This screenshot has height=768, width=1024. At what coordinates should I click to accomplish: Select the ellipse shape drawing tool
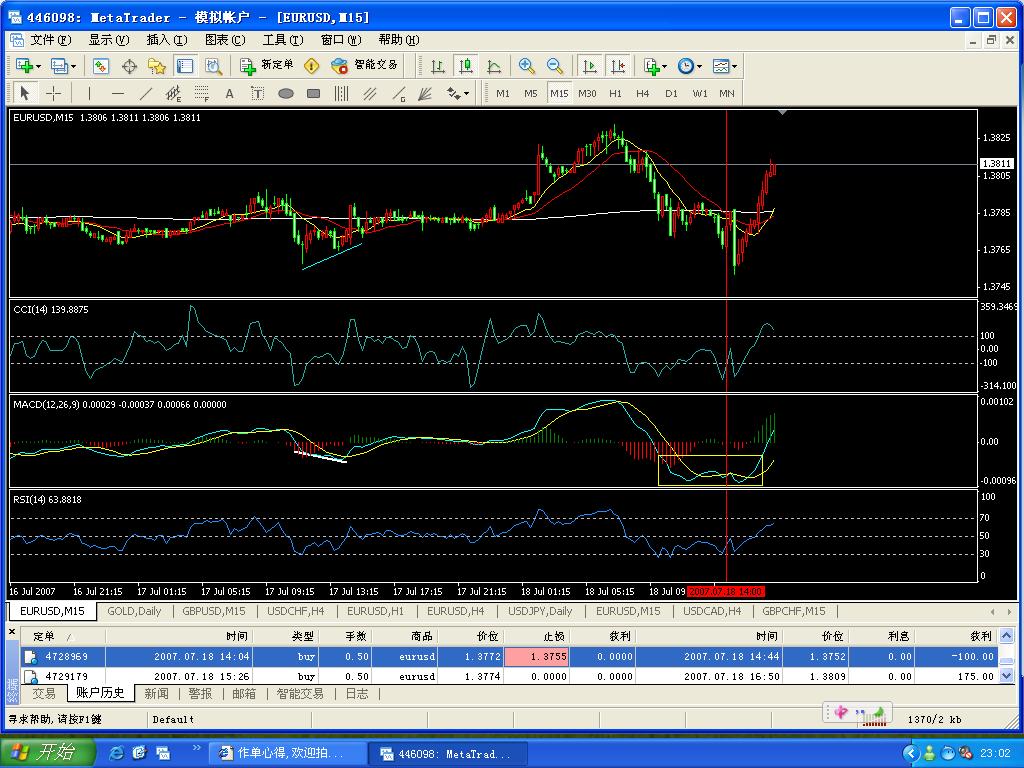pos(285,93)
